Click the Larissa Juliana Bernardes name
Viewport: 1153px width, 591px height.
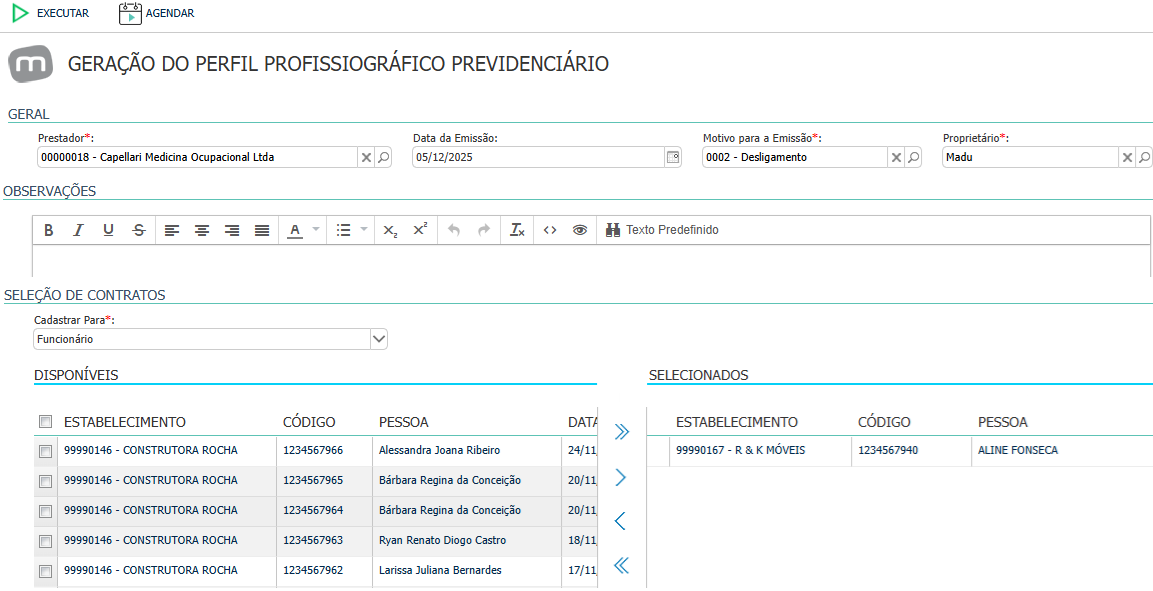pos(440,570)
